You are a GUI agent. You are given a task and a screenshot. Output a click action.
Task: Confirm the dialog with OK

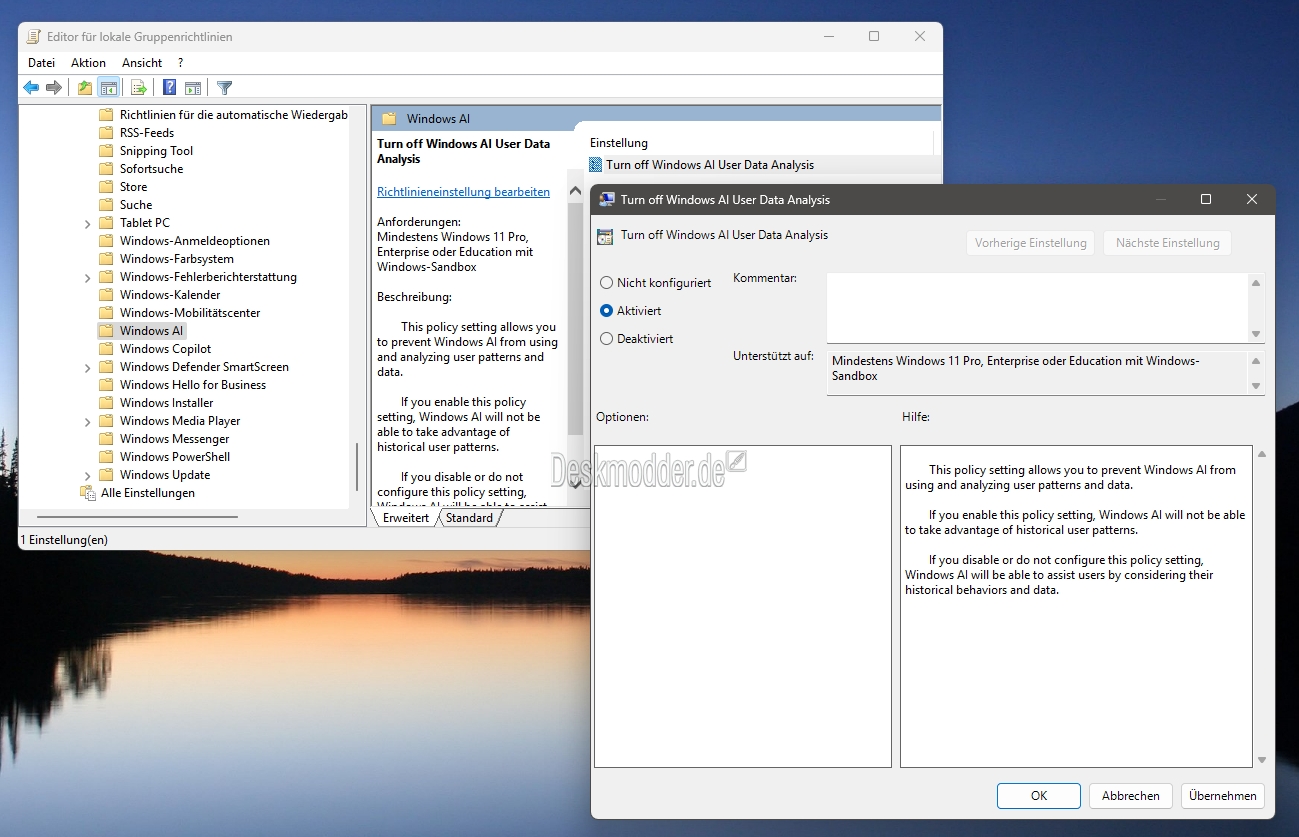pyautogui.click(x=1039, y=796)
